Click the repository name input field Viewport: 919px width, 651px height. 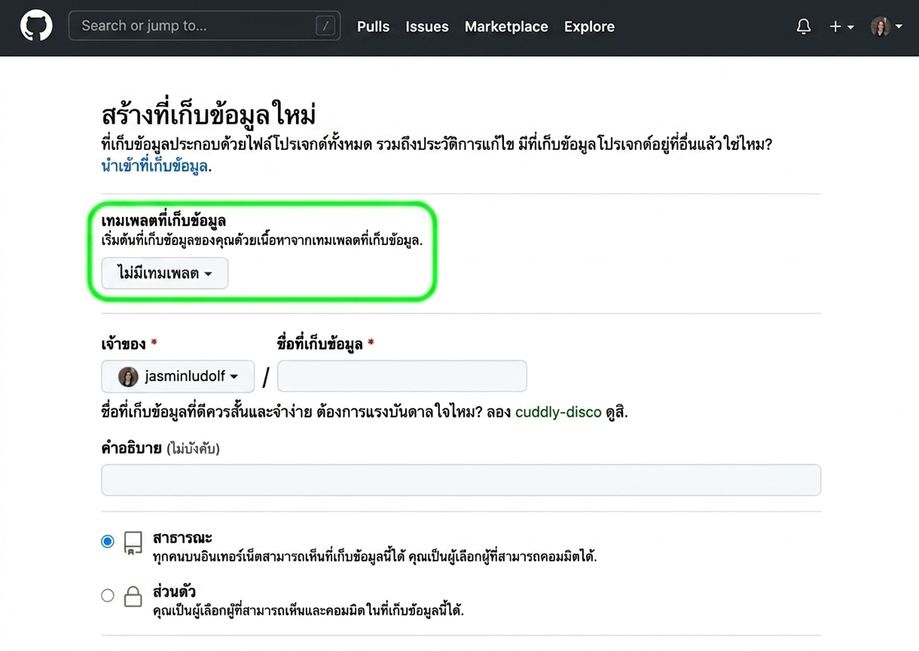coord(402,376)
